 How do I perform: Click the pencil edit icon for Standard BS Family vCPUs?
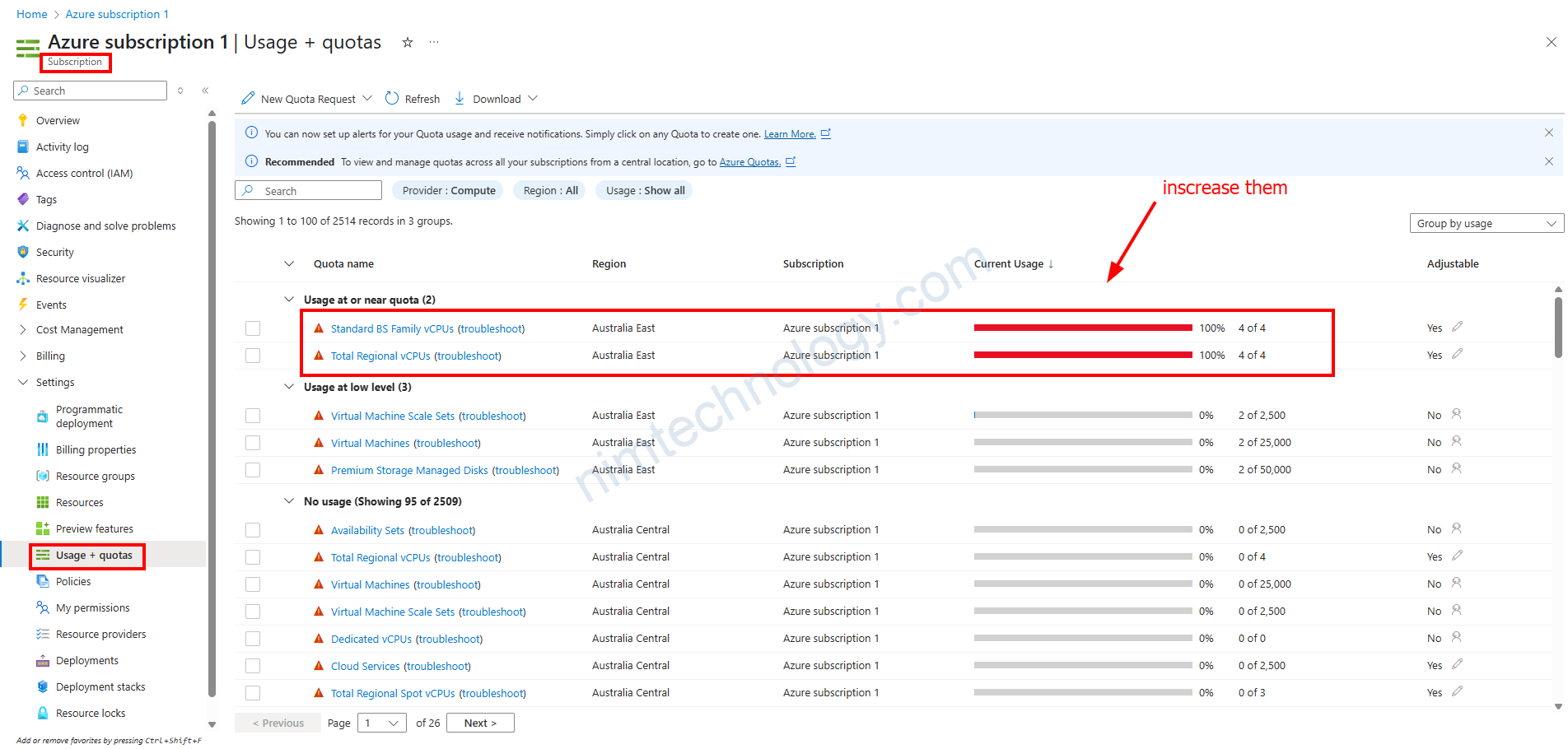(1457, 328)
